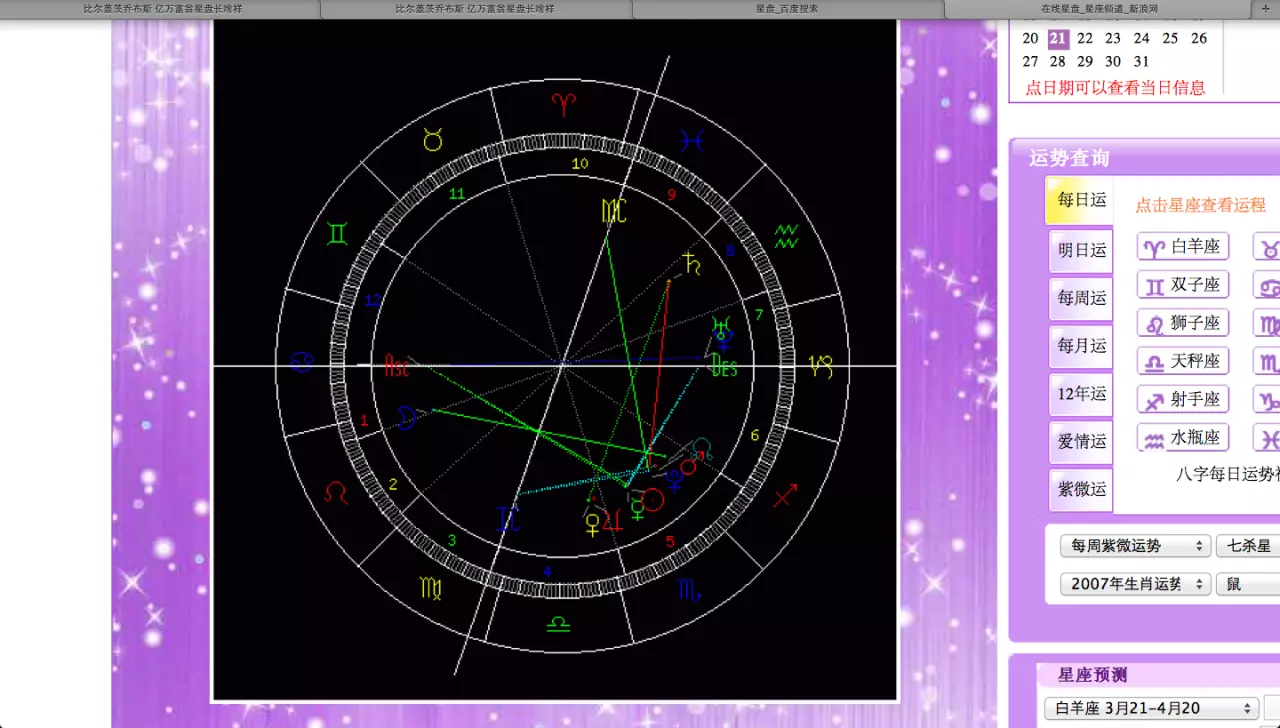Viewport: 1280px width, 728px height.
Task: Click the Libra glyph on the chart wheel
Action: pyautogui.click(x=558, y=624)
